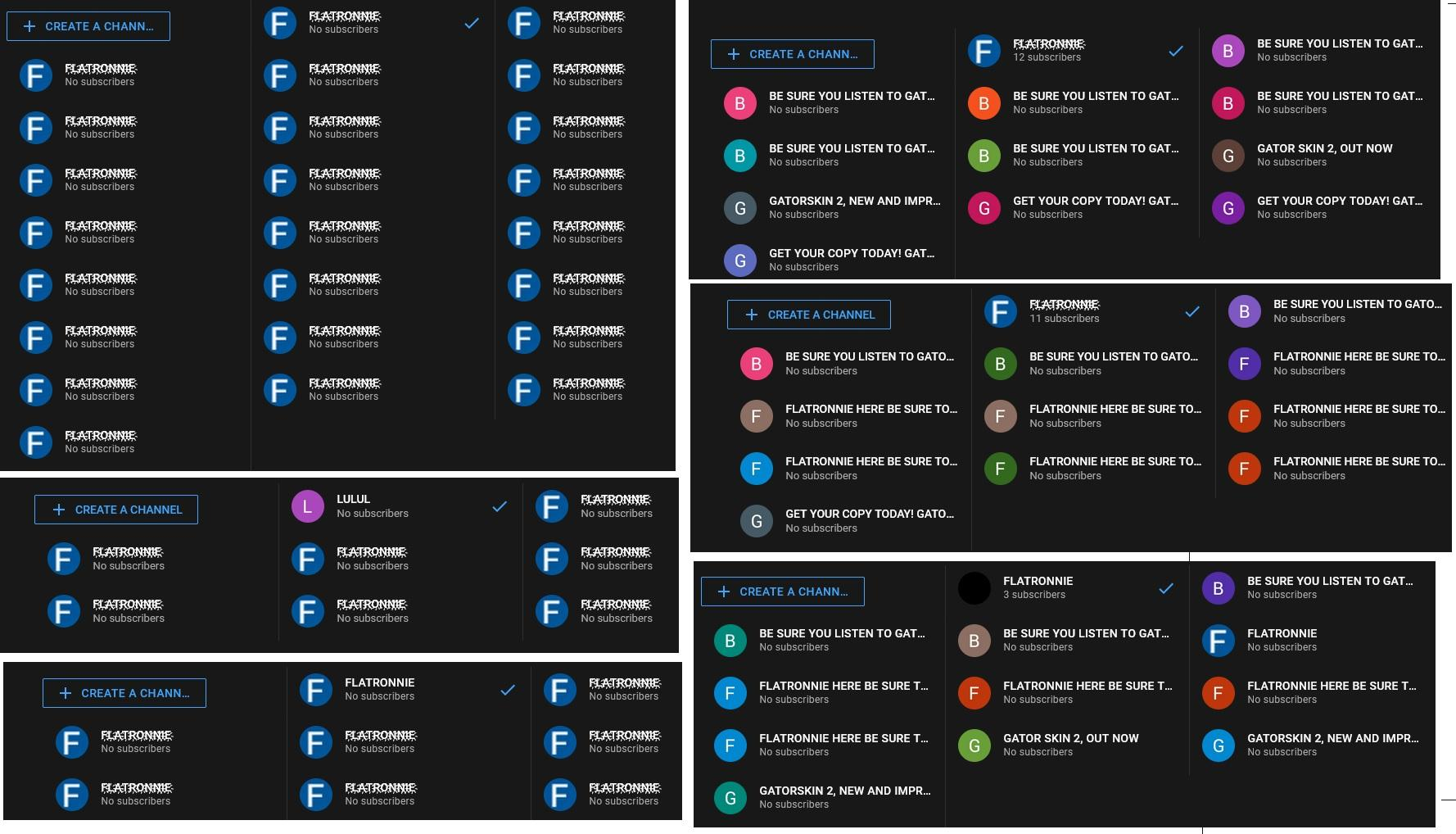Select pink B avatar in 12-subscriber panel
The height and width of the screenshot is (834, 1456).
740,103
